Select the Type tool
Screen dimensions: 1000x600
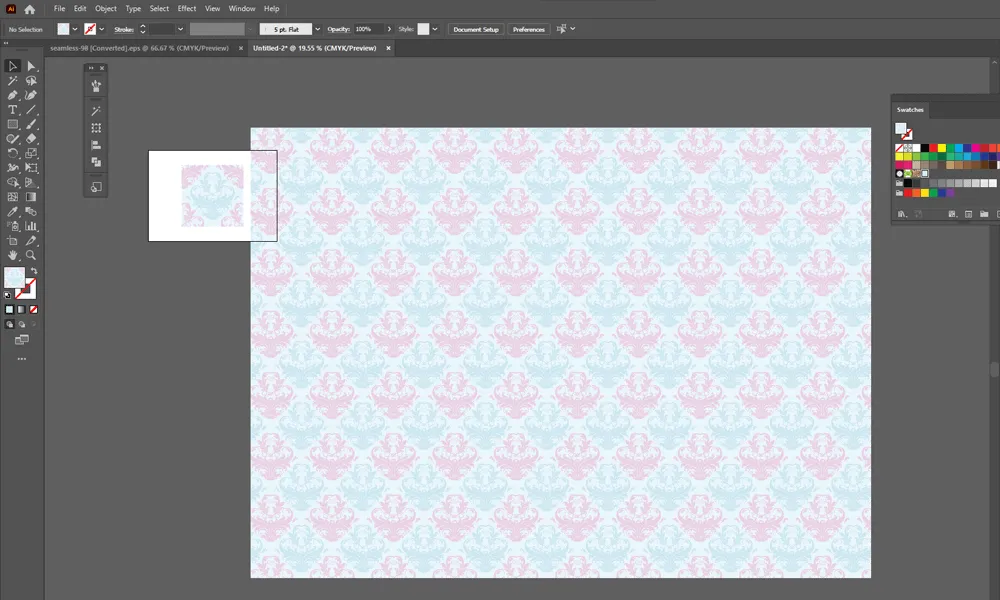point(12,110)
